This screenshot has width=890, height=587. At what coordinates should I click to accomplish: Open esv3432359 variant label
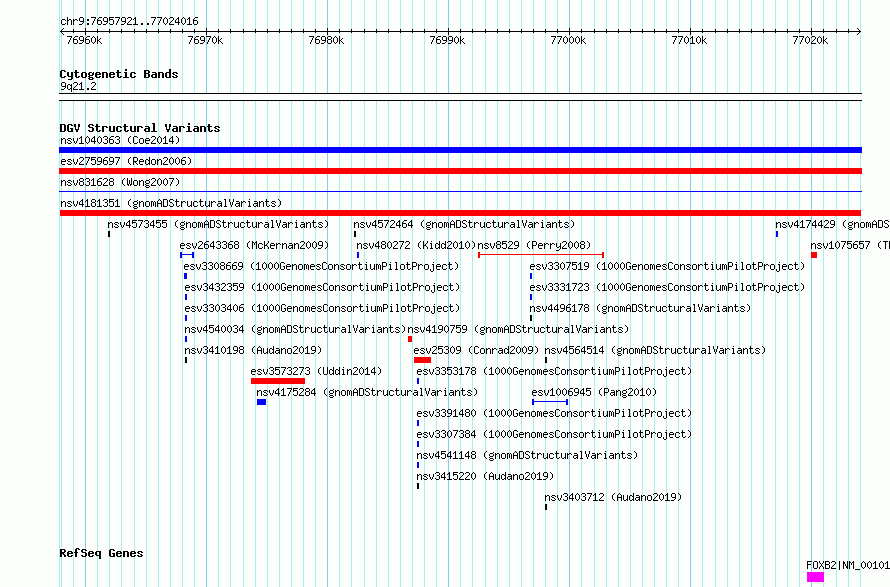click(322, 287)
